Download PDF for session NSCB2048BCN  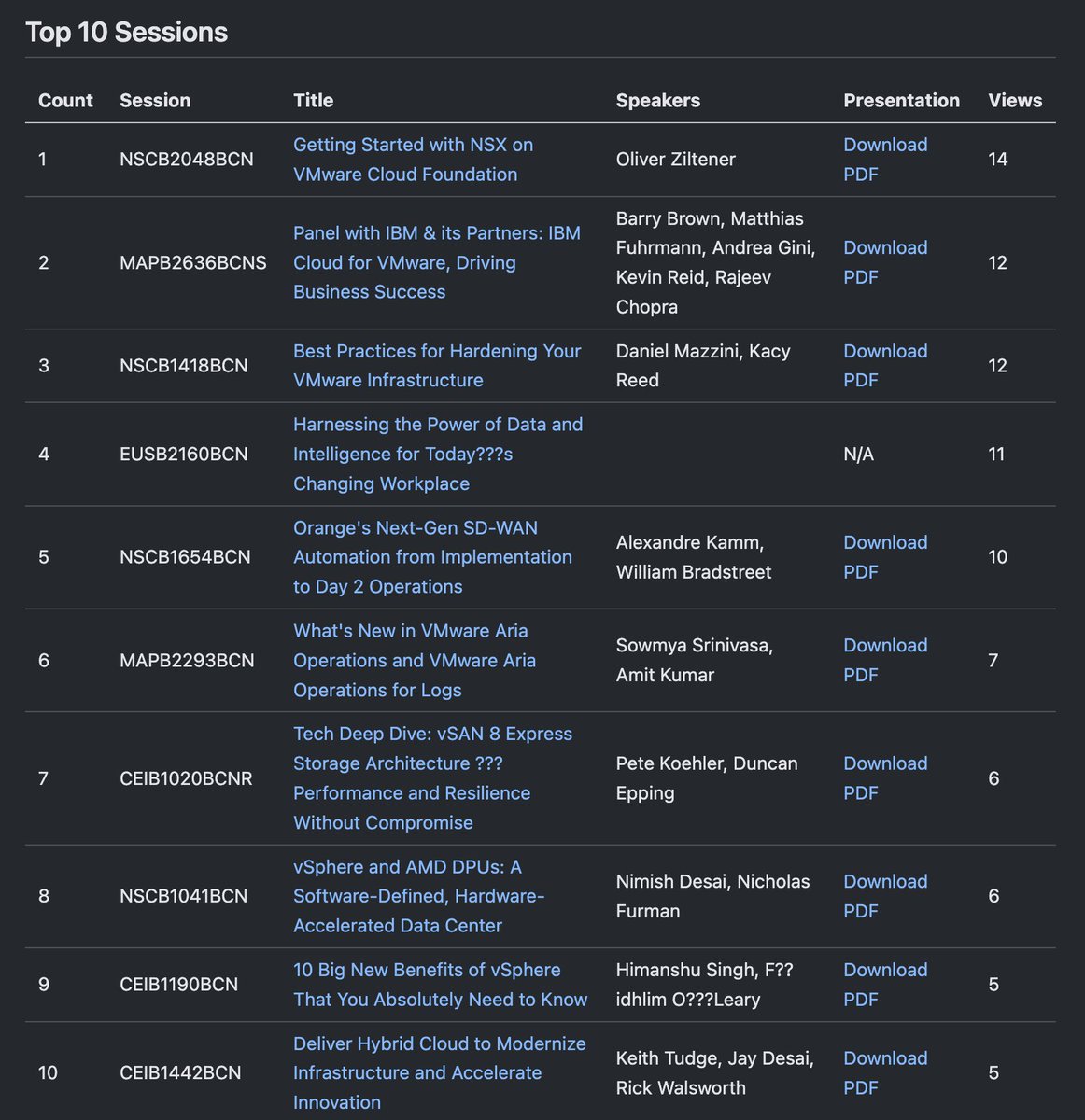click(x=885, y=160)
